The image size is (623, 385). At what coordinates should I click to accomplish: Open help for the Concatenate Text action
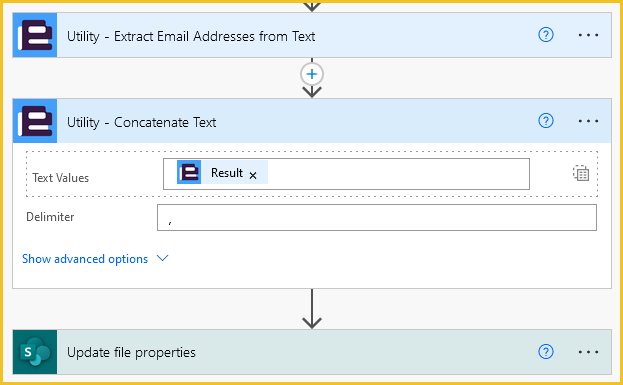pyautogui.click(x=546, y=120)
